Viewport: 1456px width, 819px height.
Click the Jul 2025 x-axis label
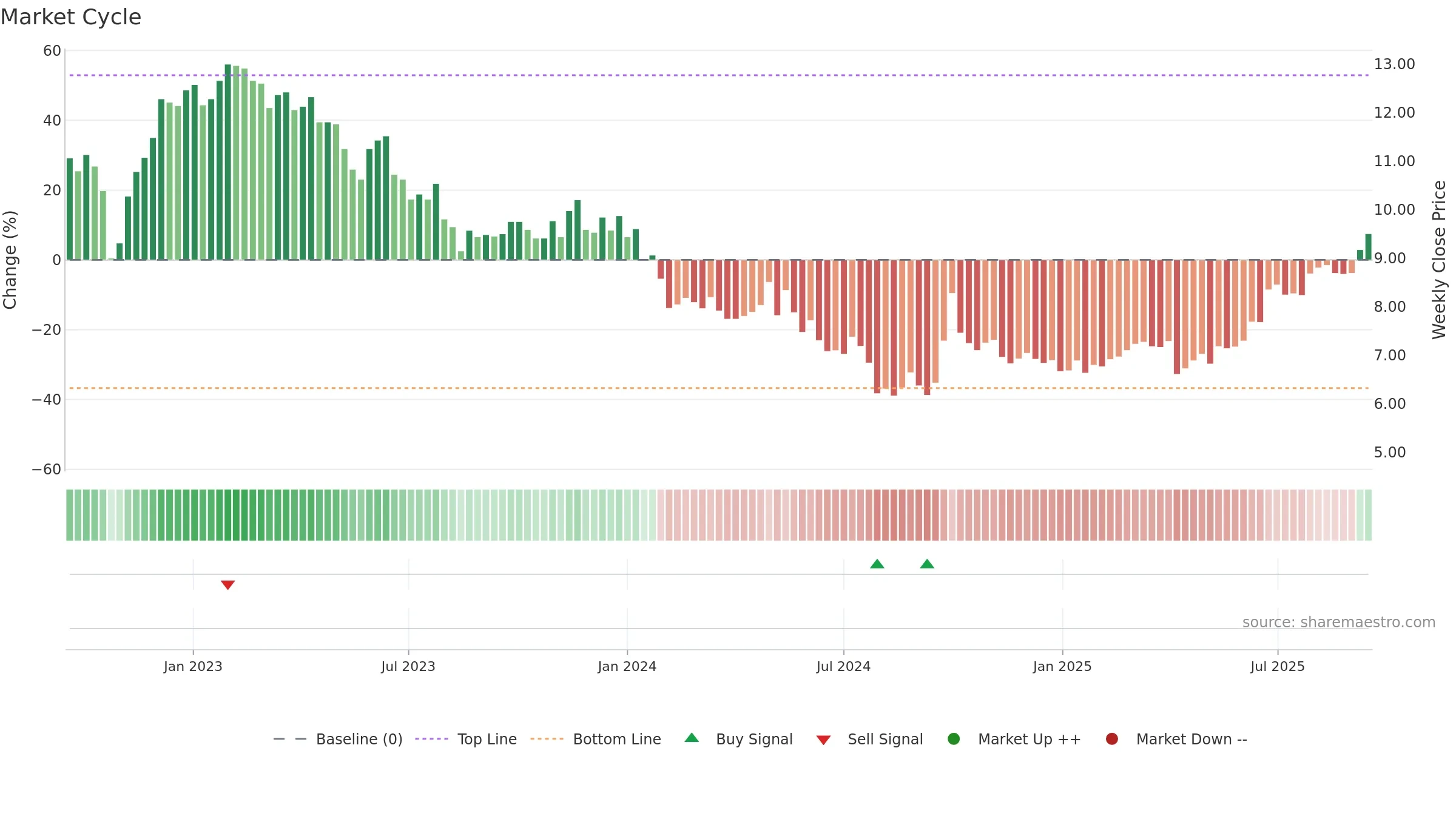pos(1278,666)
